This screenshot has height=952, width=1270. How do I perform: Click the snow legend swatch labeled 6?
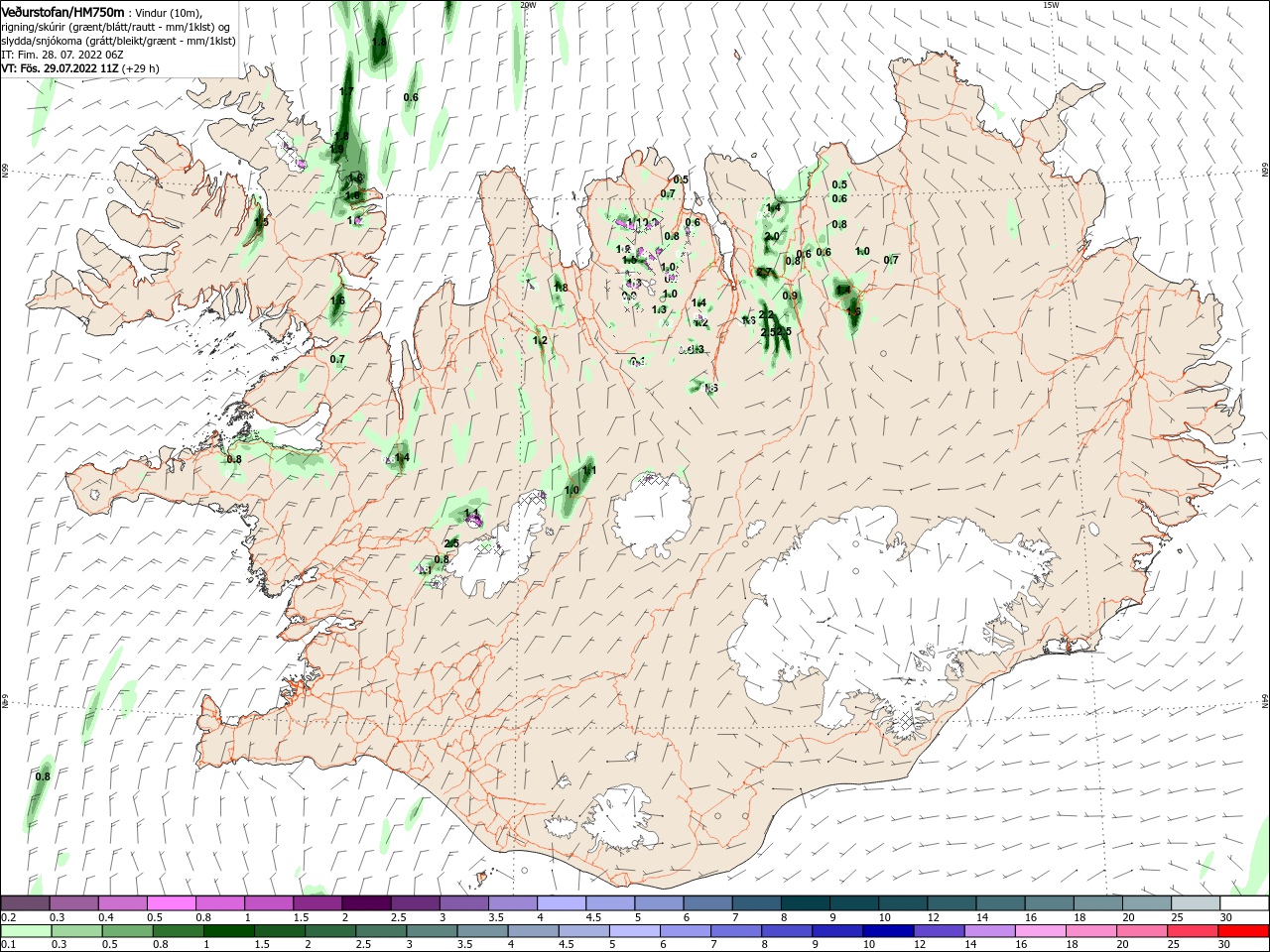[x=708, y=903]
